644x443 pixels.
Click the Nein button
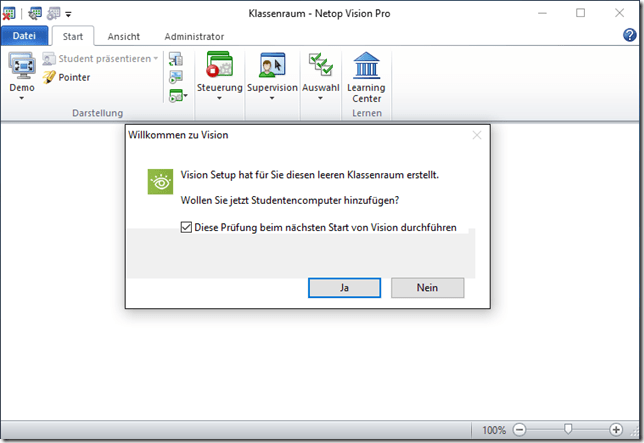(x=427, y=287)
